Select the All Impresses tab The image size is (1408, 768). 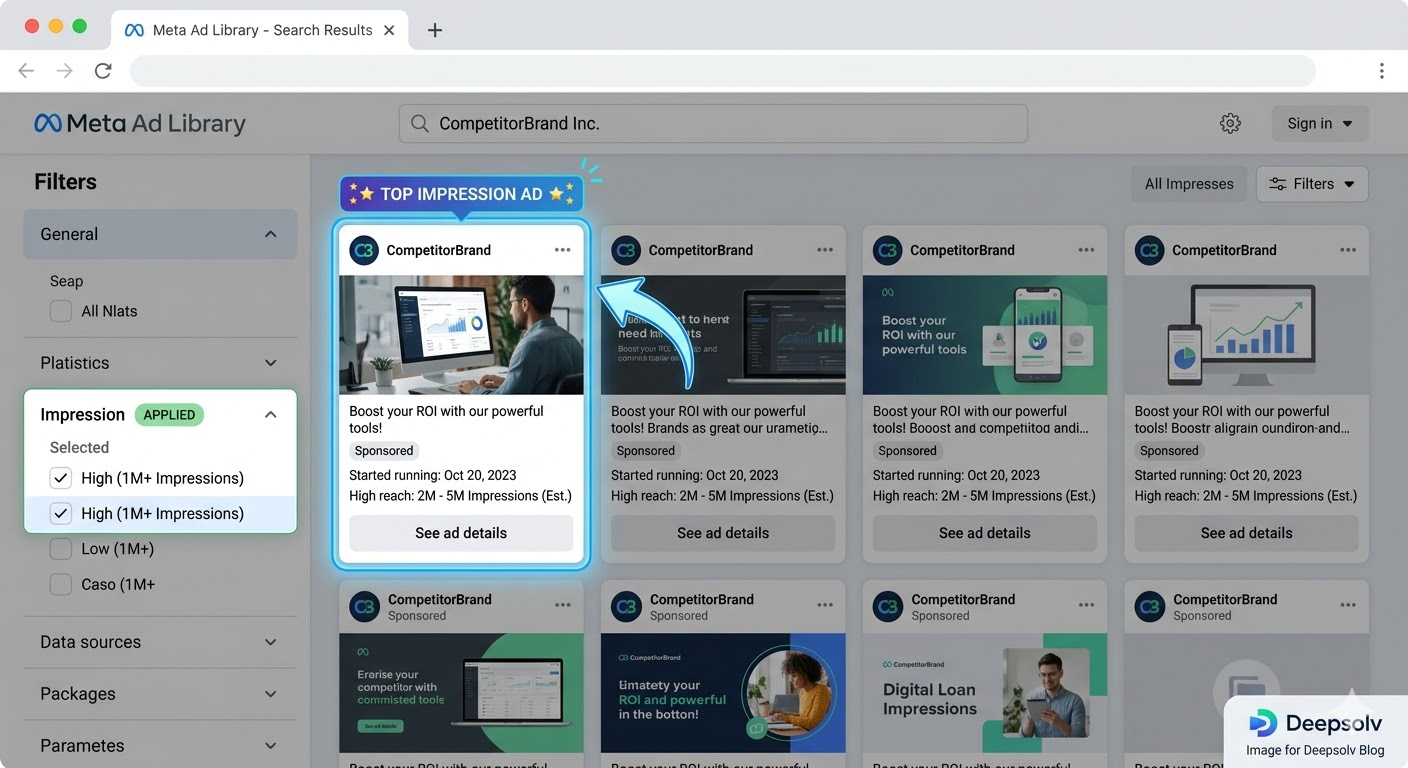click(x=1188, y=183)
